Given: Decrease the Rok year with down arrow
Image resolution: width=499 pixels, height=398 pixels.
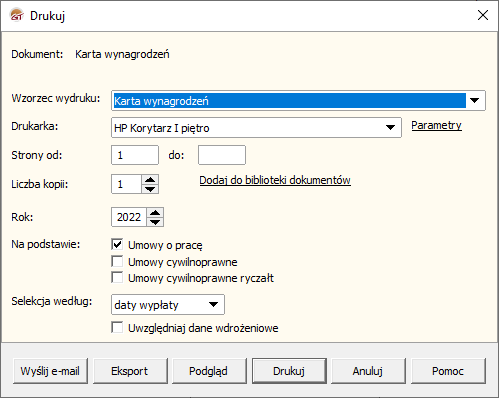Looking at the screenshot, I should (x=155, y=222).
